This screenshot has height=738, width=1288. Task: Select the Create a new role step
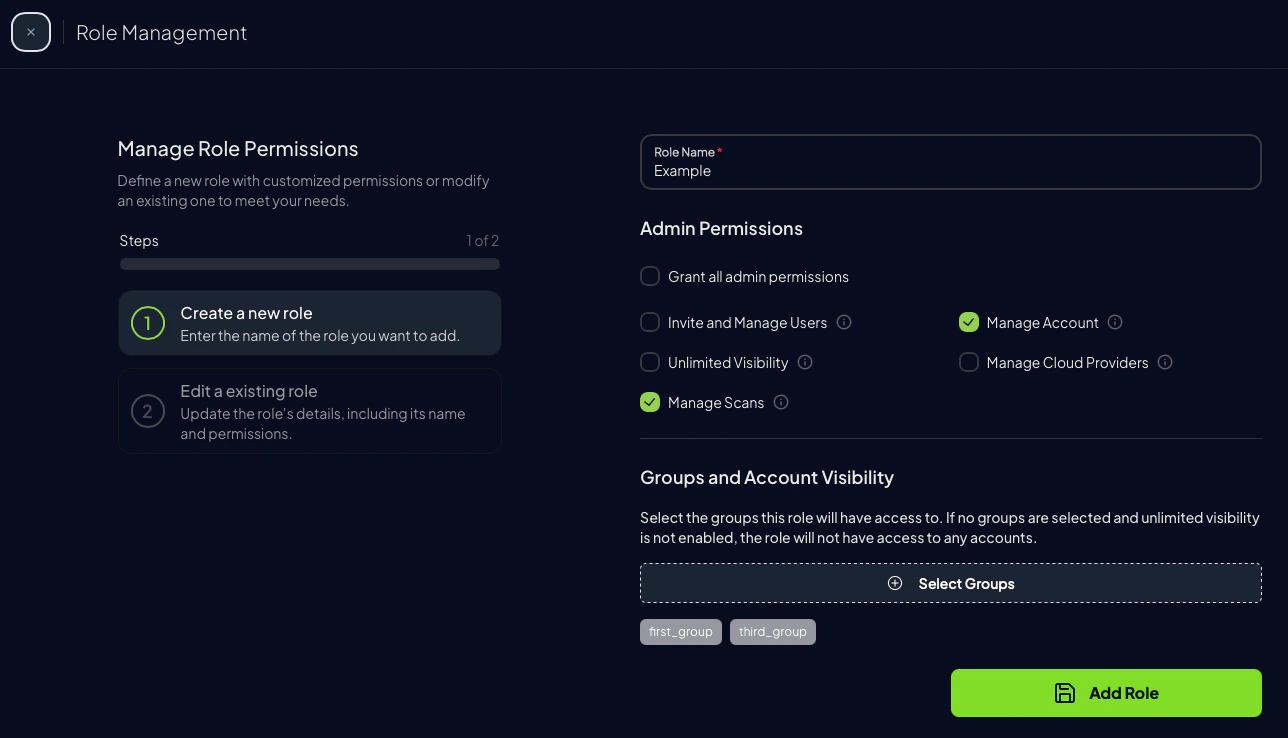pos(309,324)
